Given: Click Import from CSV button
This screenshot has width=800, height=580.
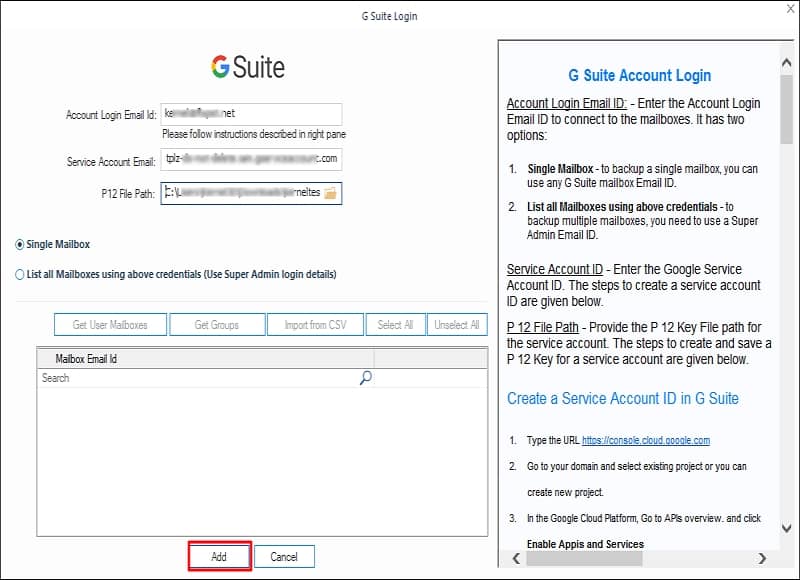Looking at the screenshot, I should pos(315,324).
